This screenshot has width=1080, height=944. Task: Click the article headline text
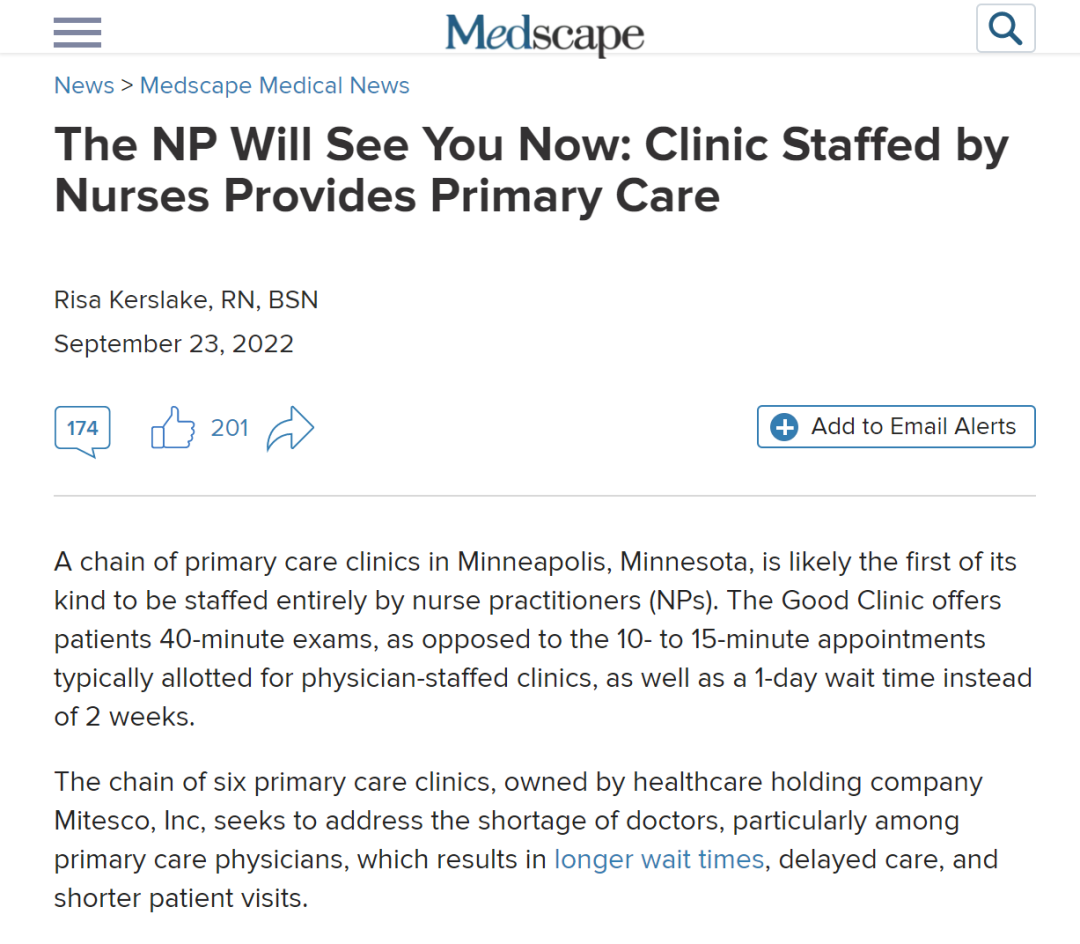[x=531, y=170]
